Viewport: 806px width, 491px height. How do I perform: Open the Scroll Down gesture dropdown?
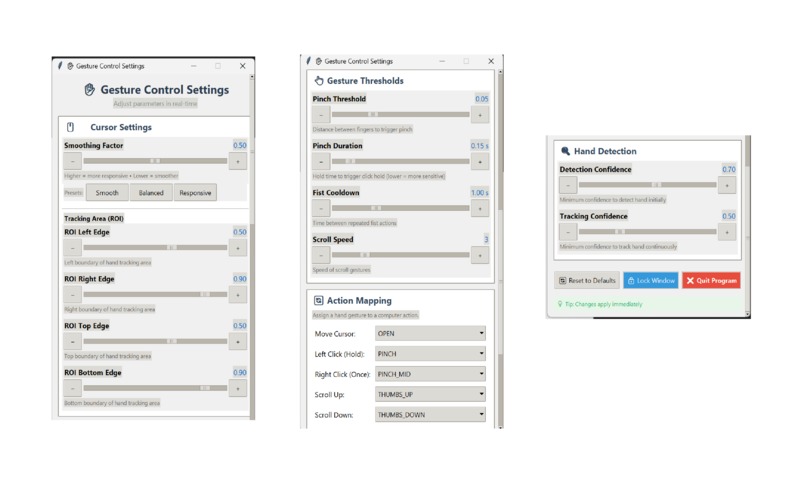[430, 415]
